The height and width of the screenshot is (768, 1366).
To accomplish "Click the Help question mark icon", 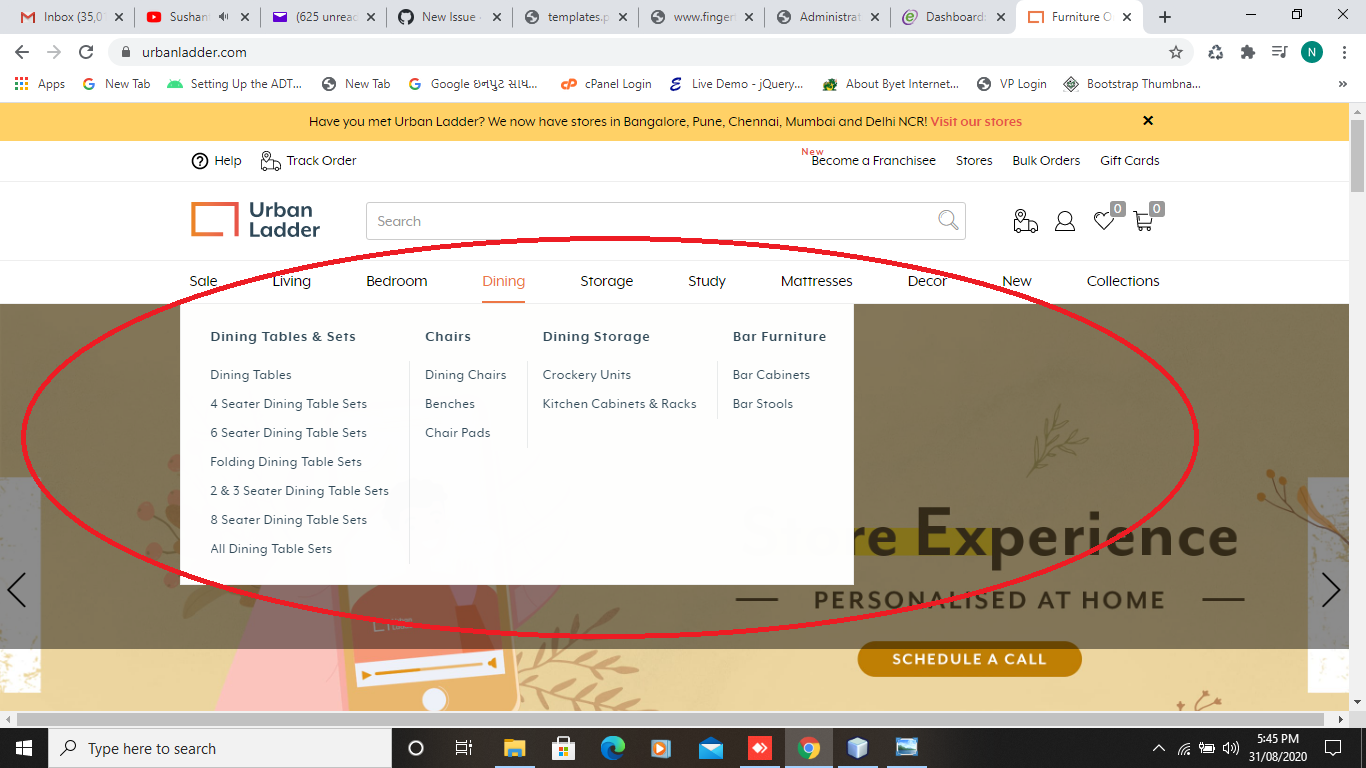I will coord(198,160).
